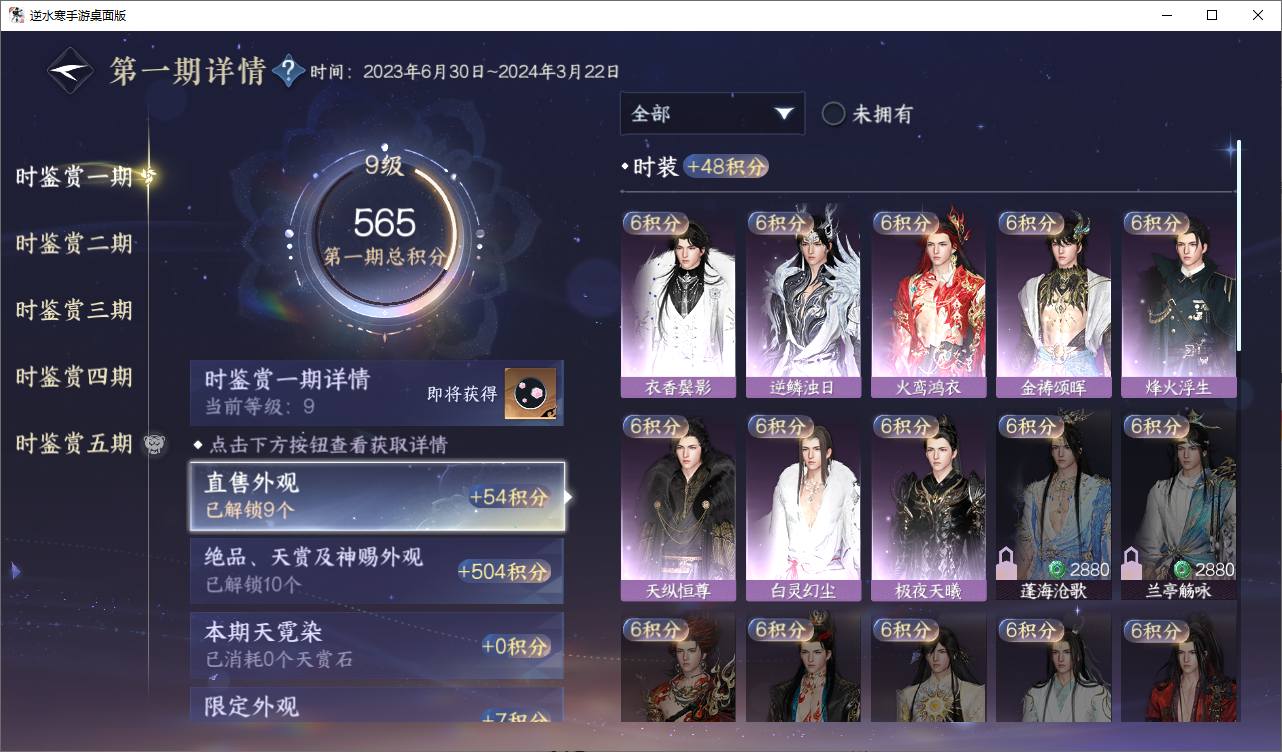
Task: Click the small left-edge expand arrow
Action: point(15,571)
